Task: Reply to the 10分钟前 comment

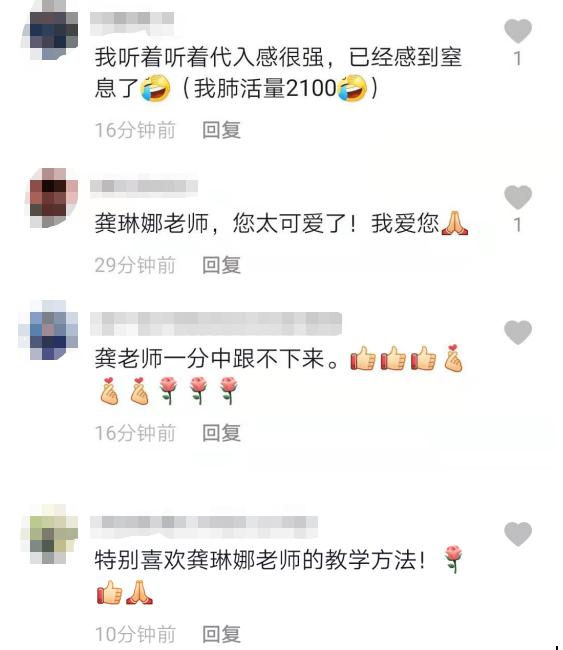Action: (x=221, y=634)
